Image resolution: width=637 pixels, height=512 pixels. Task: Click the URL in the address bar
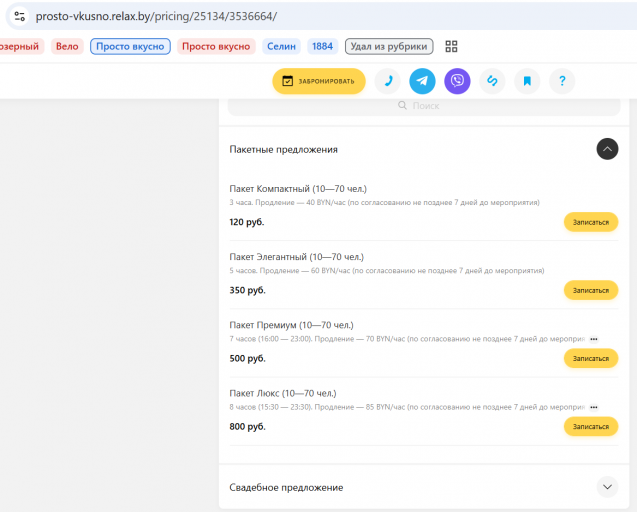[156, 16]
